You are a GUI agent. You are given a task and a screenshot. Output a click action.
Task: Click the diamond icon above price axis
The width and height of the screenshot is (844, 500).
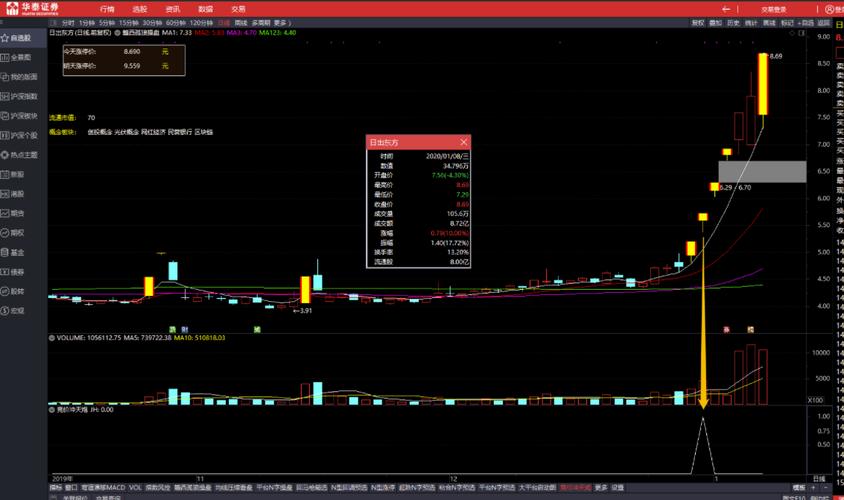[x=792, y=33]
